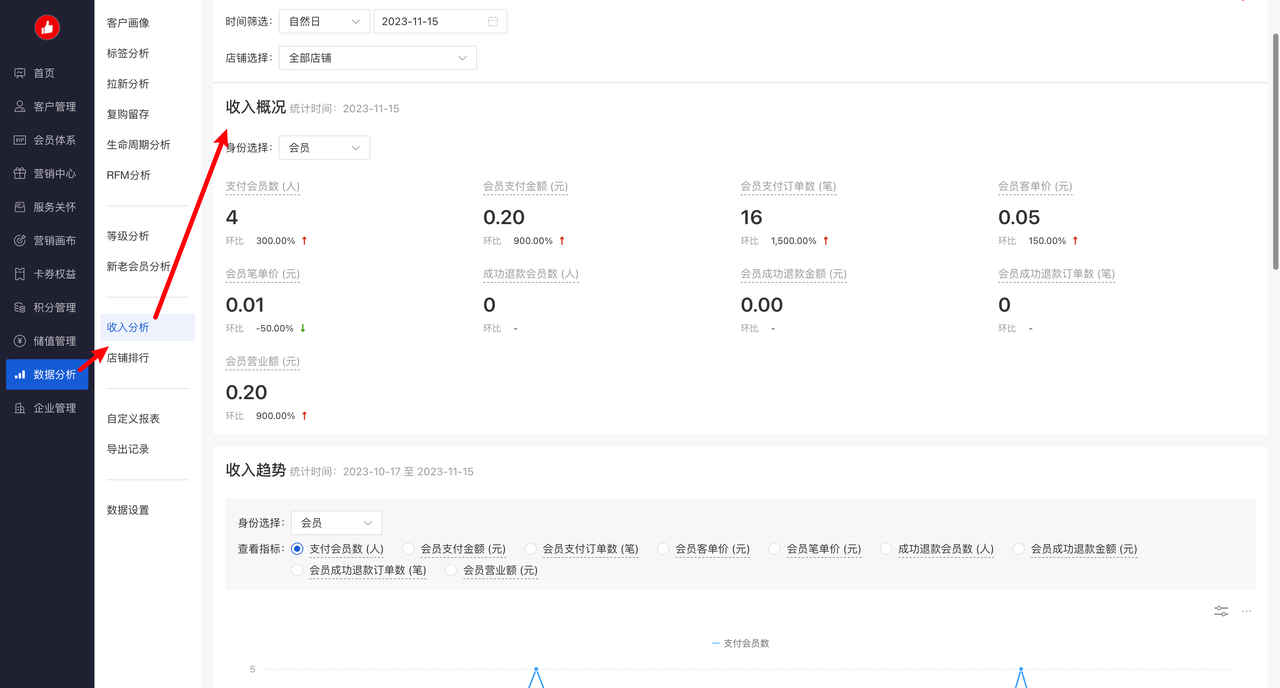Click calendar icon in date field
1280x688 pixels.
(x=493, y=21)
